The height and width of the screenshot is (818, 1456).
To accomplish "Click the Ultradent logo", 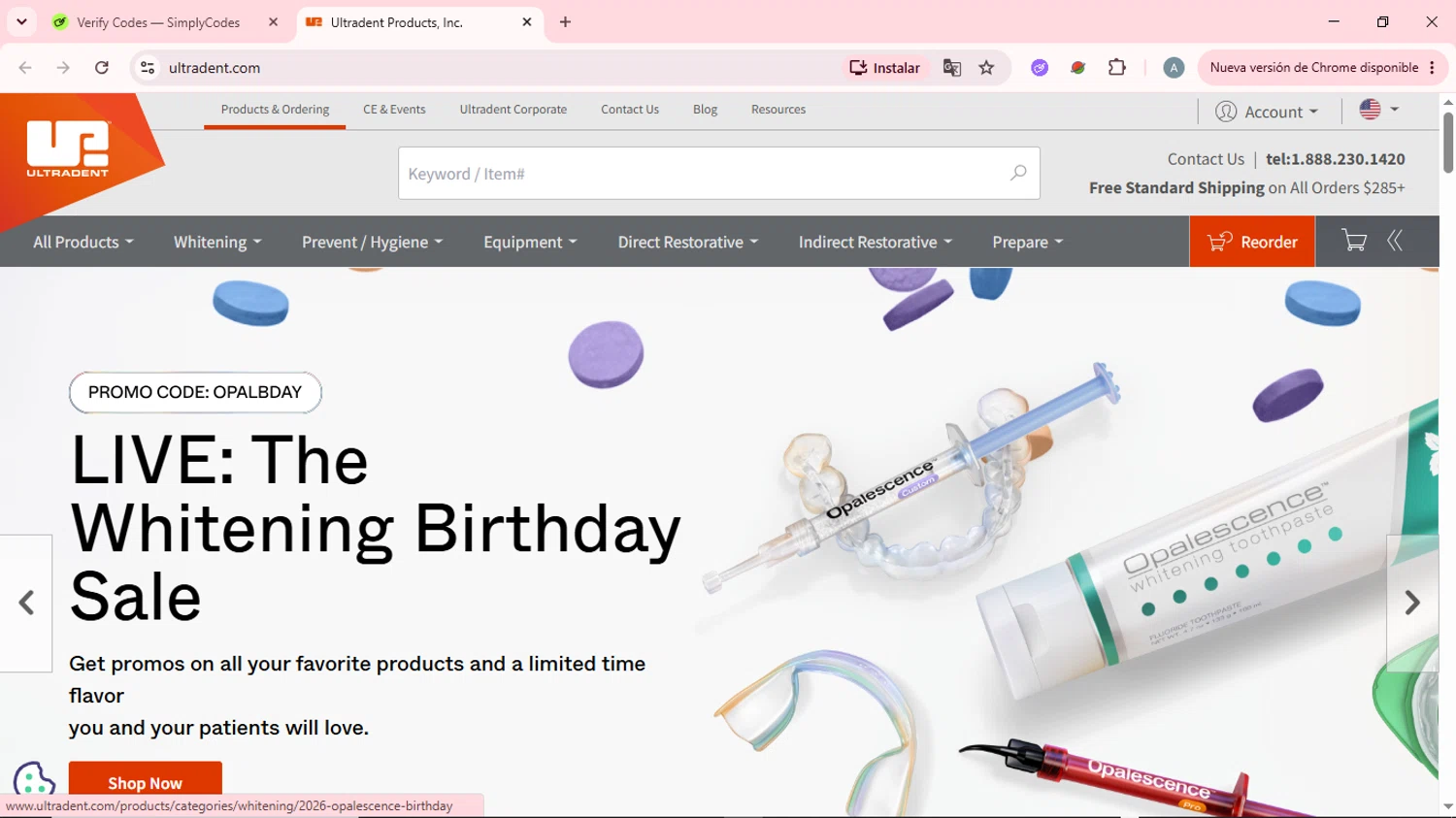I will [x=68, y=148].
